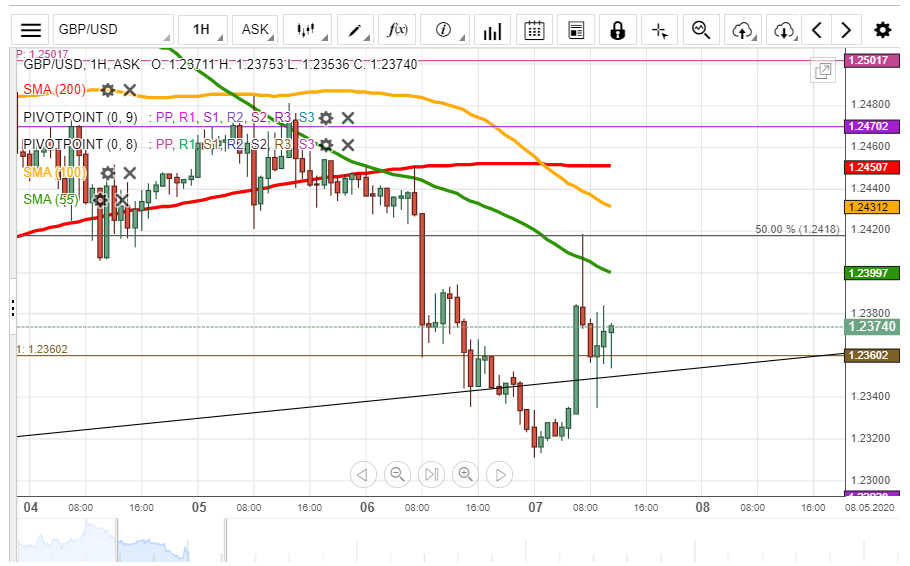Viewport: 910px width, 566px height.
Task: Click the SMA (200) legend label
Action: tap(55, 89)
